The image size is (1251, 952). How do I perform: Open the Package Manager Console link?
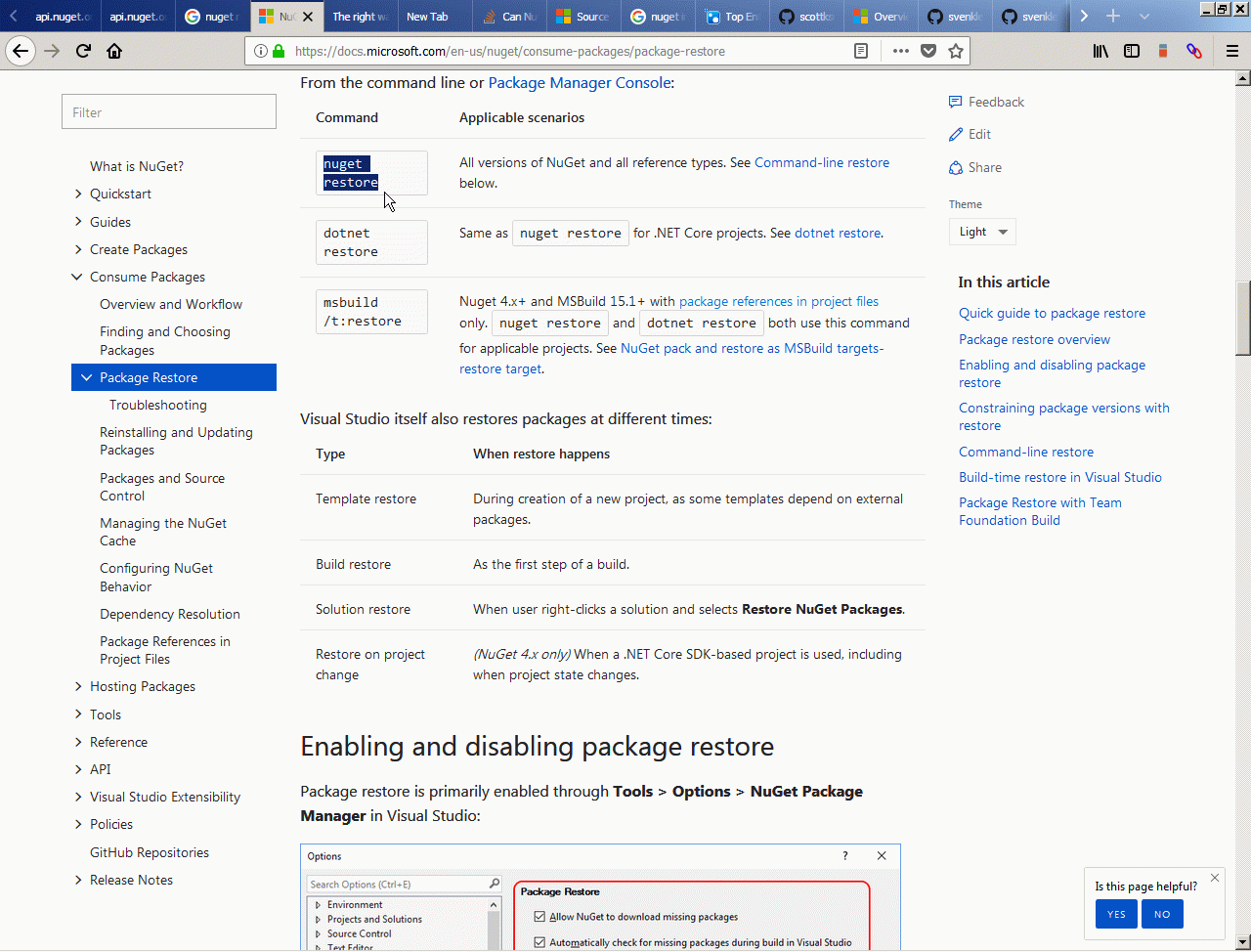coord(580,83)
